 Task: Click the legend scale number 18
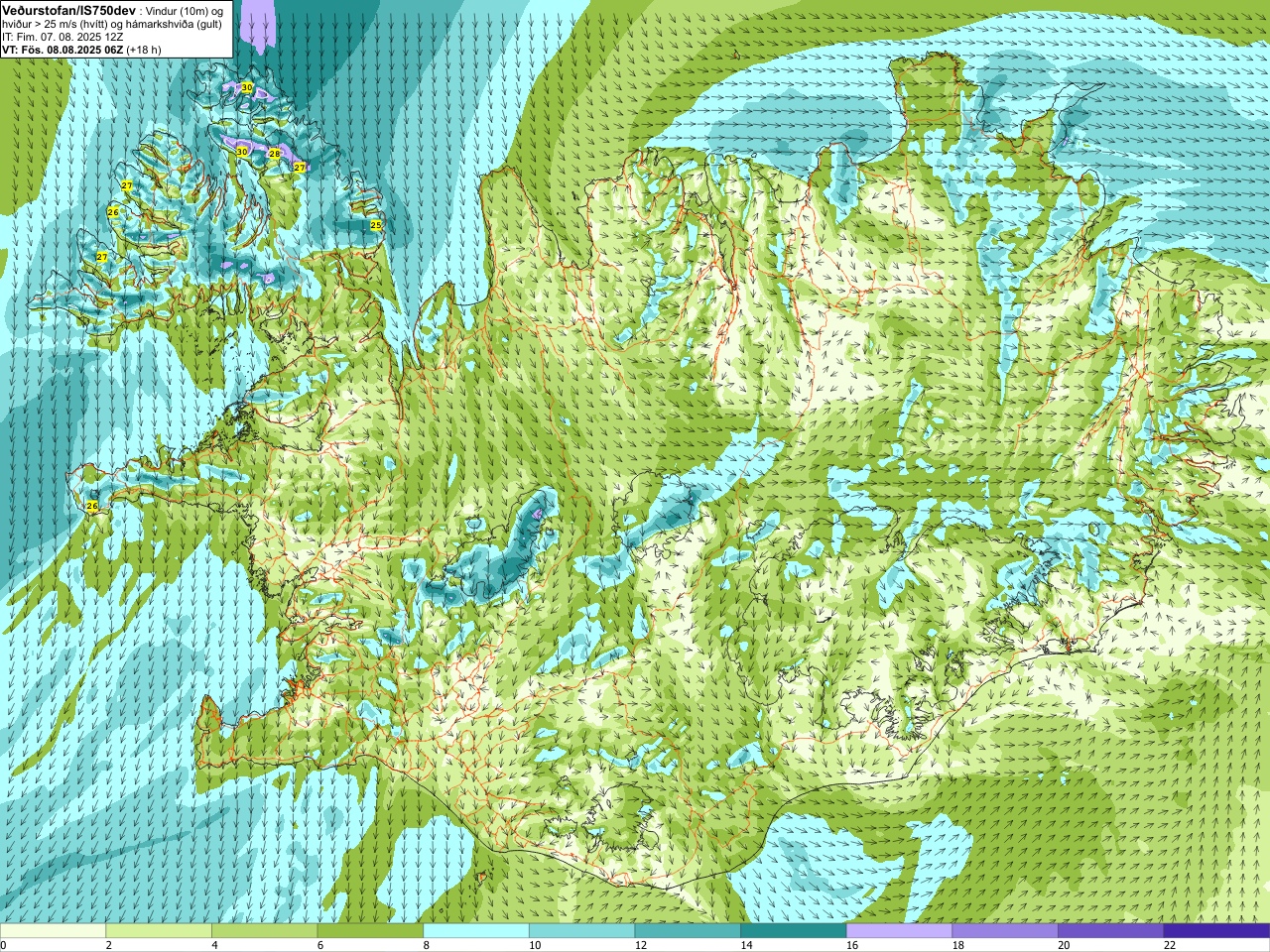pyautogui.click(x=958, y=945)
